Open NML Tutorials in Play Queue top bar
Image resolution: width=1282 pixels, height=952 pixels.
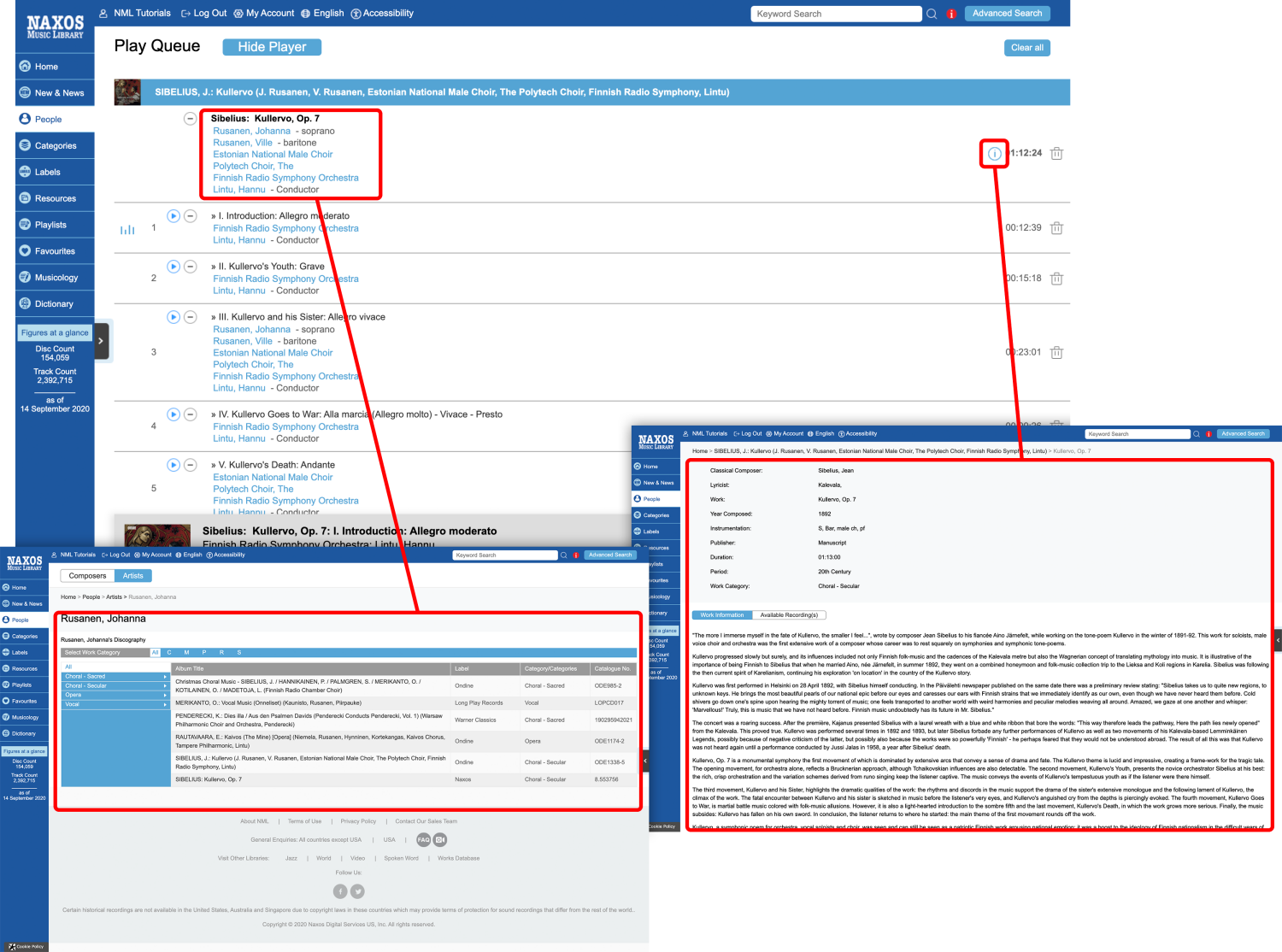click(x=135, y=14)
